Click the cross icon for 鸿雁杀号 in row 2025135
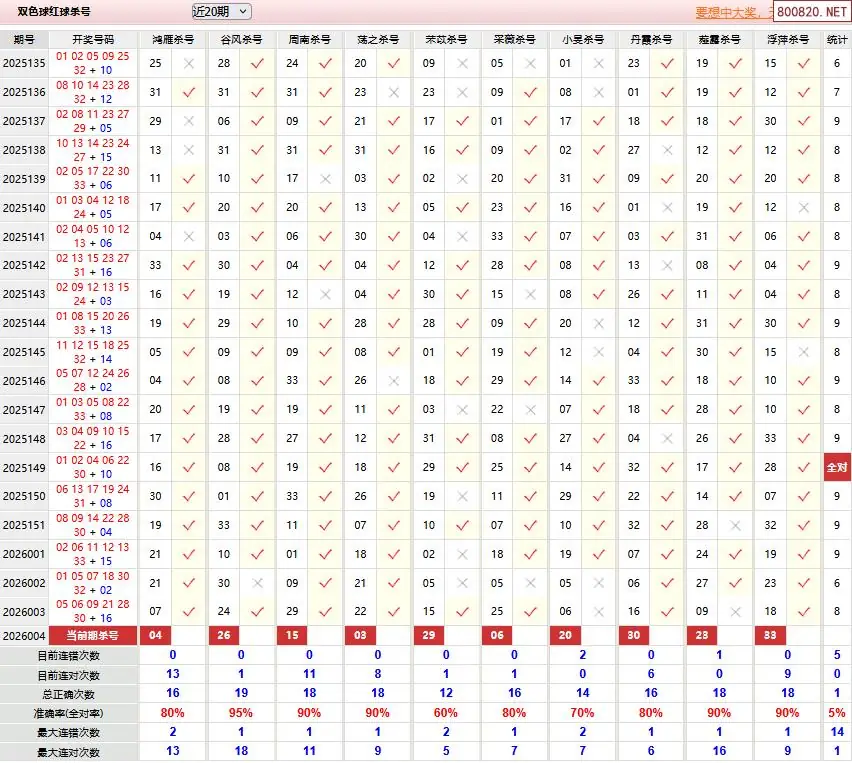 click(x=188, y=63)
